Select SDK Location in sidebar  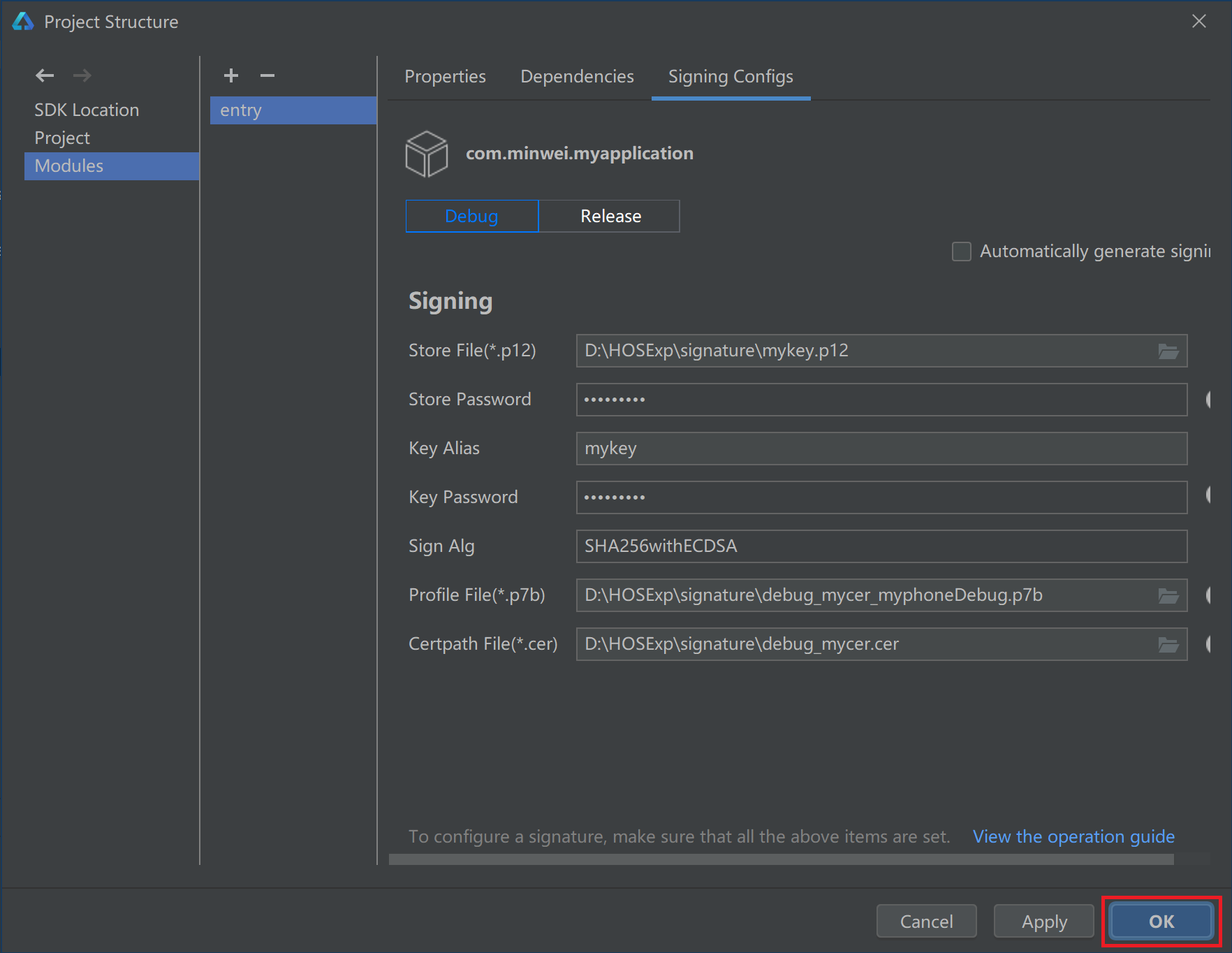coord(112,110)
